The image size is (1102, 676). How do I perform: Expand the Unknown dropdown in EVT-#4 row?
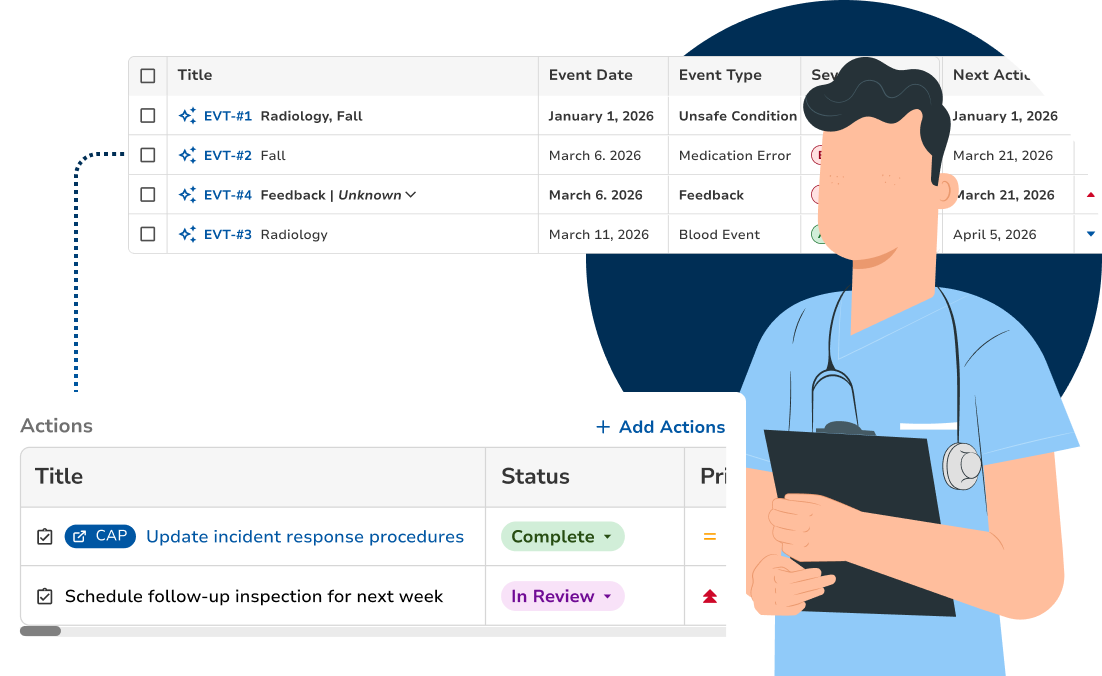[x=410, y=195]
